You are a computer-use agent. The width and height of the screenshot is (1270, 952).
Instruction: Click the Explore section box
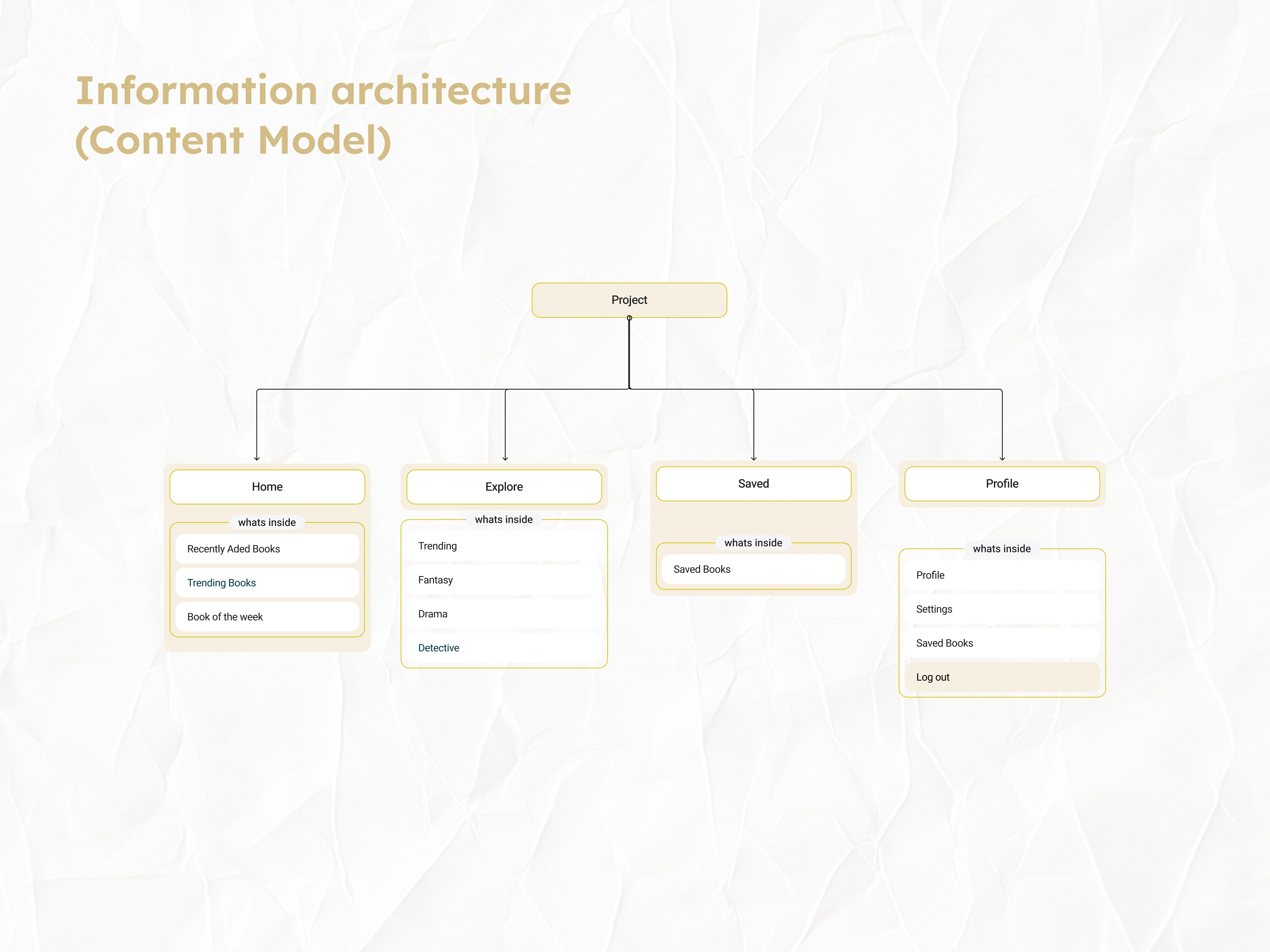click(504, 487)
